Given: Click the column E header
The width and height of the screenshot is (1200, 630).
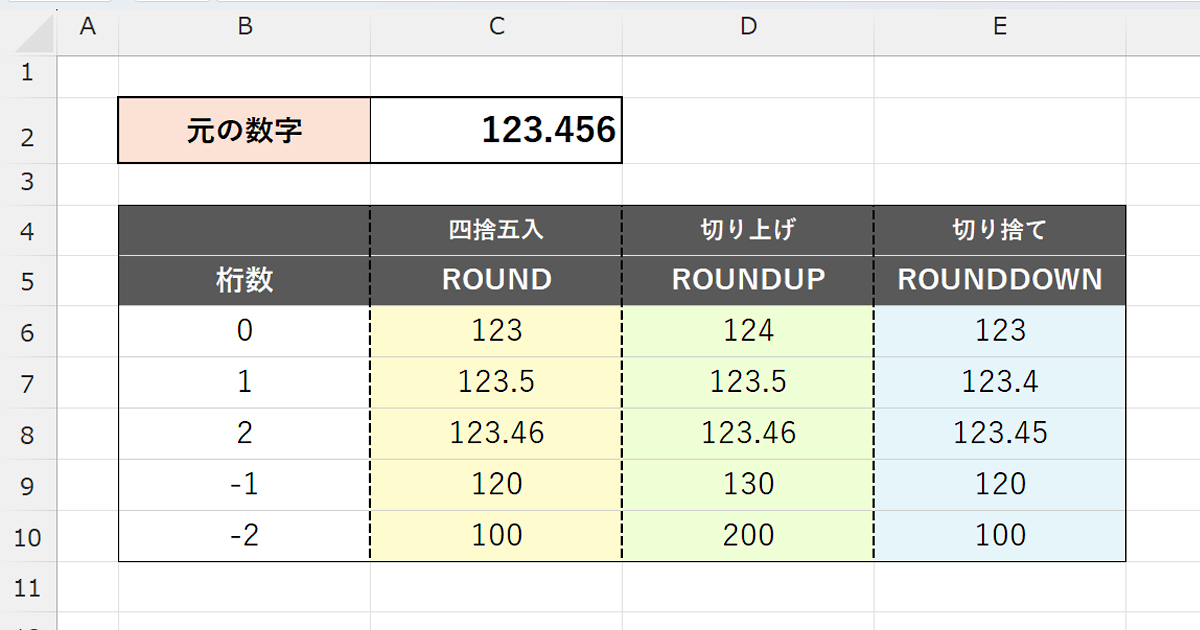Looking at the screenshot, I should 999,28.
